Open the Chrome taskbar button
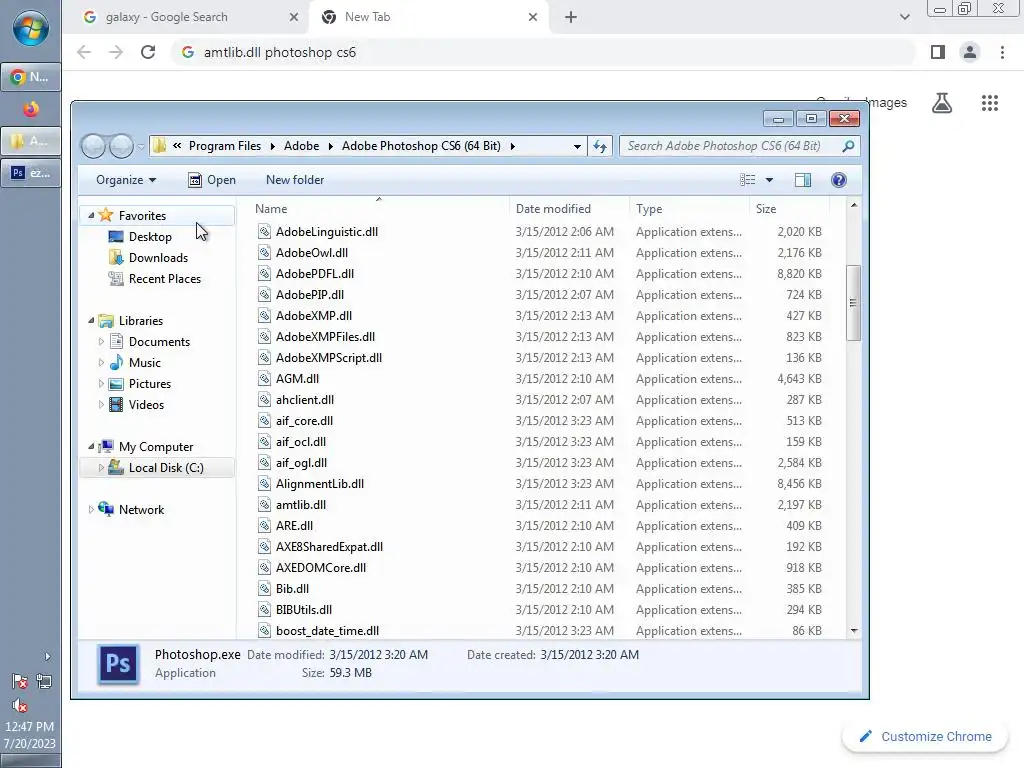1024x768 pixels. [31, 76]
